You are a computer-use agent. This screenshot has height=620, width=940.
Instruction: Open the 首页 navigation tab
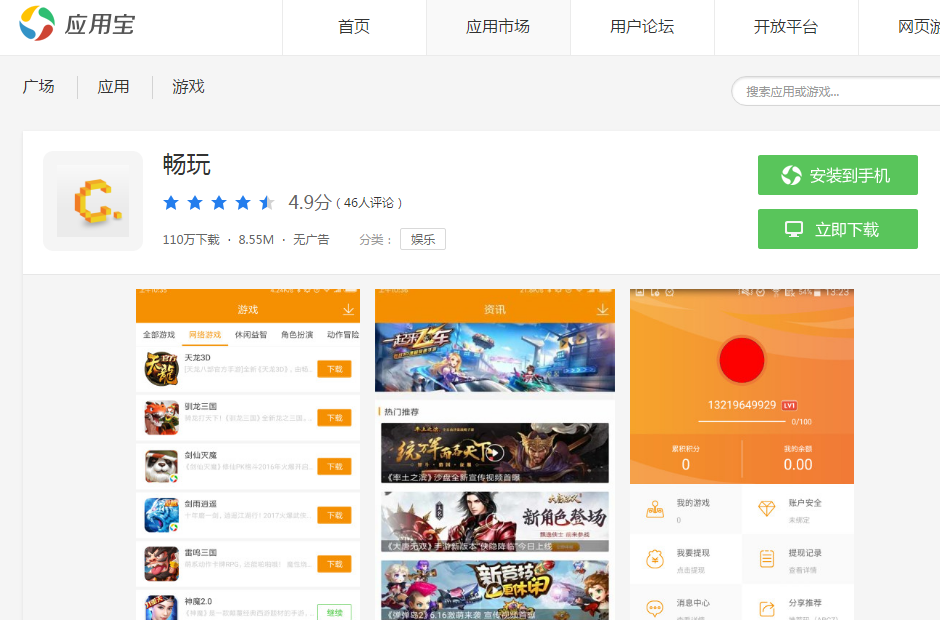(354, 27)
